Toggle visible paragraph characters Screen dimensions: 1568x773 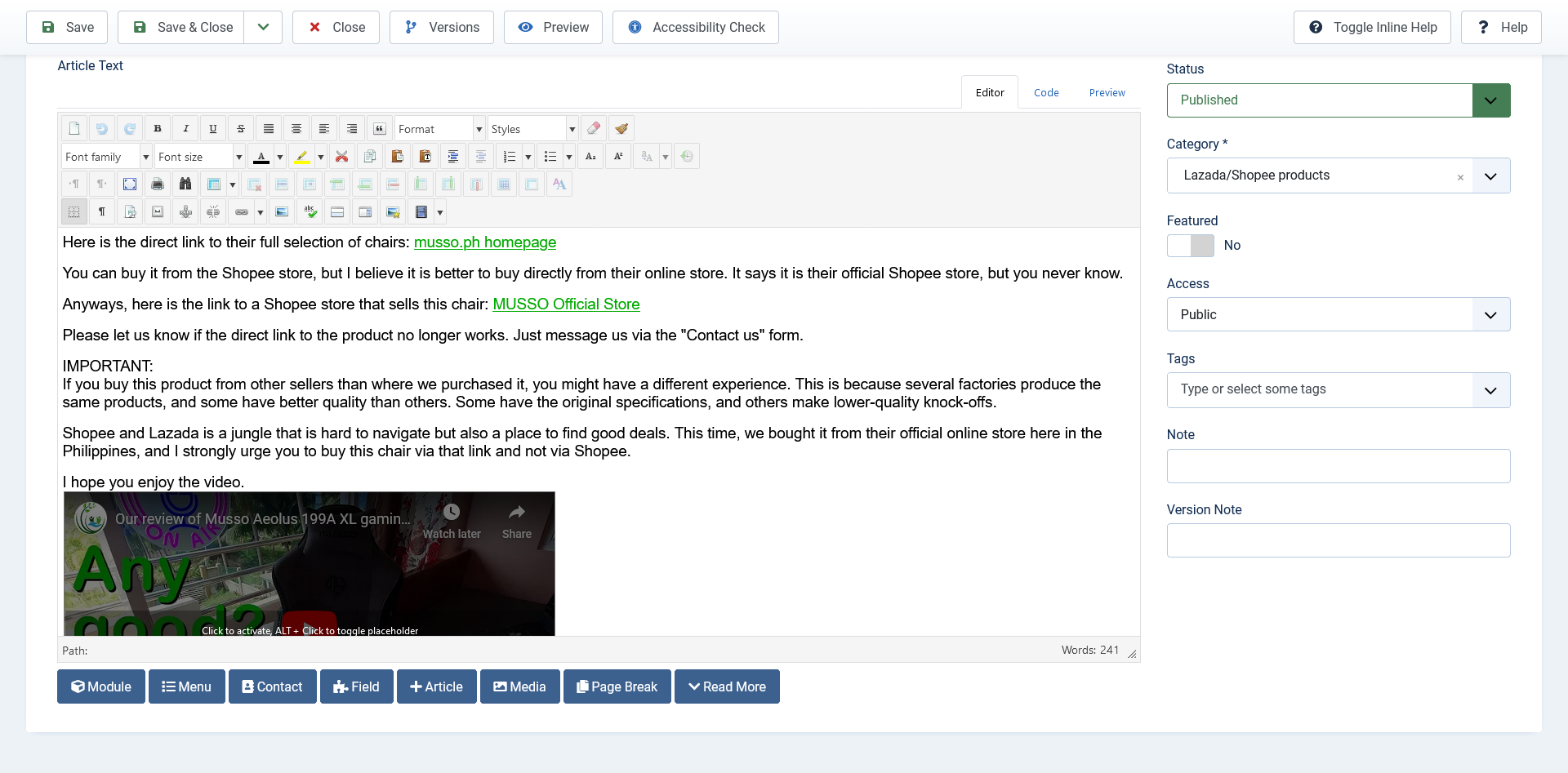102,212
